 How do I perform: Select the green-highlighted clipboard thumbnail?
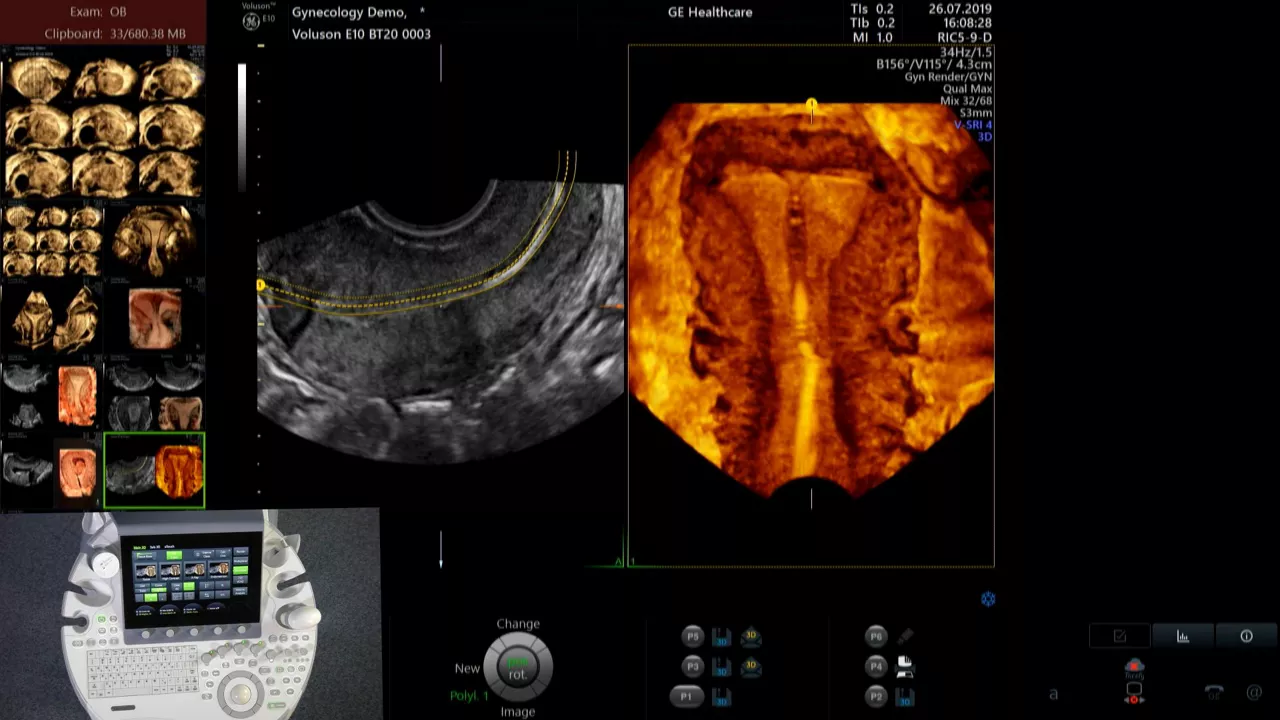tap(154, 470)
